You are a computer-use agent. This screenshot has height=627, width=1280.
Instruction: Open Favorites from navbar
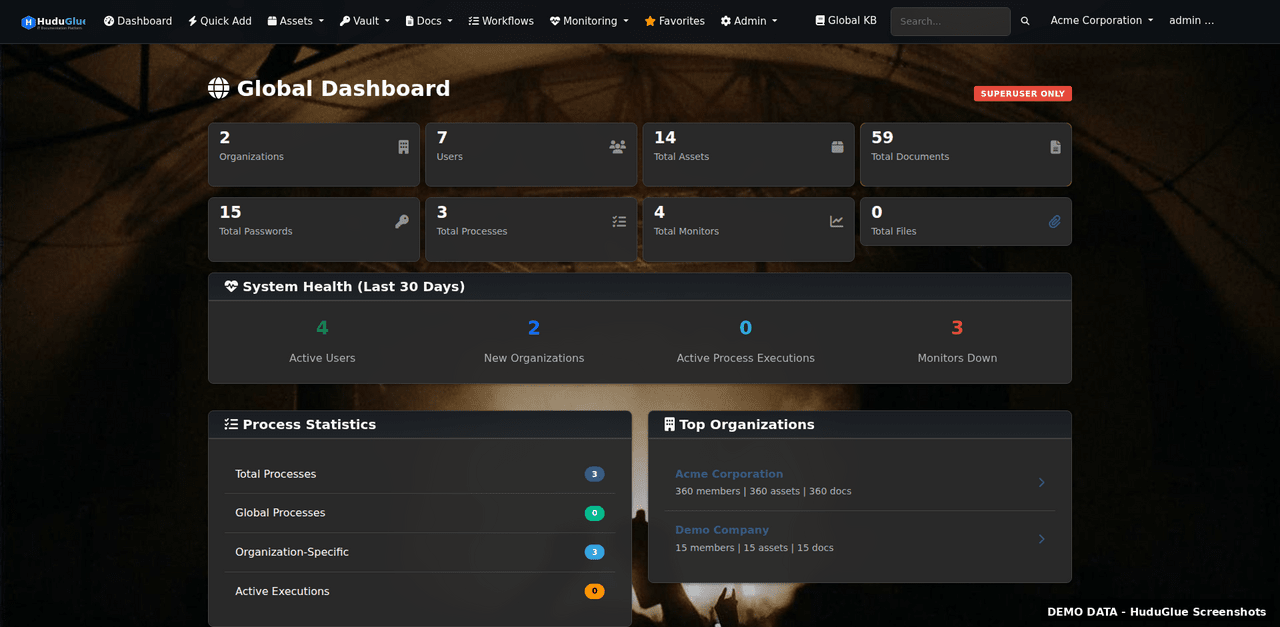[675, 21]
